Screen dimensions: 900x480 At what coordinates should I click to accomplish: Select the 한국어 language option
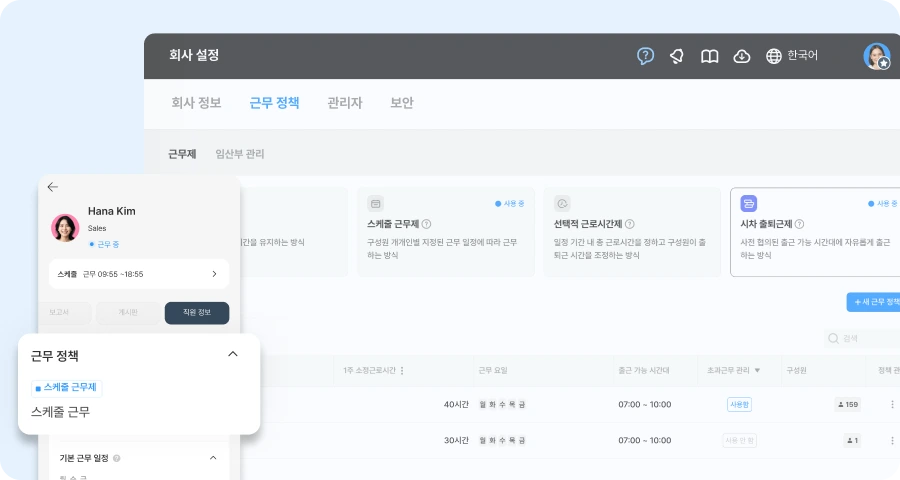(802, 55)
